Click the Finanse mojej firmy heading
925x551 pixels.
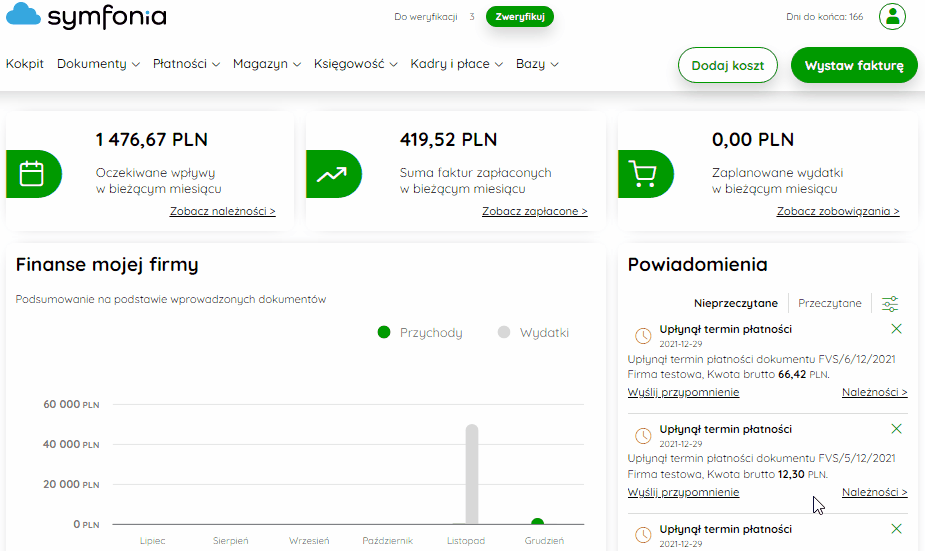(107, 264)
